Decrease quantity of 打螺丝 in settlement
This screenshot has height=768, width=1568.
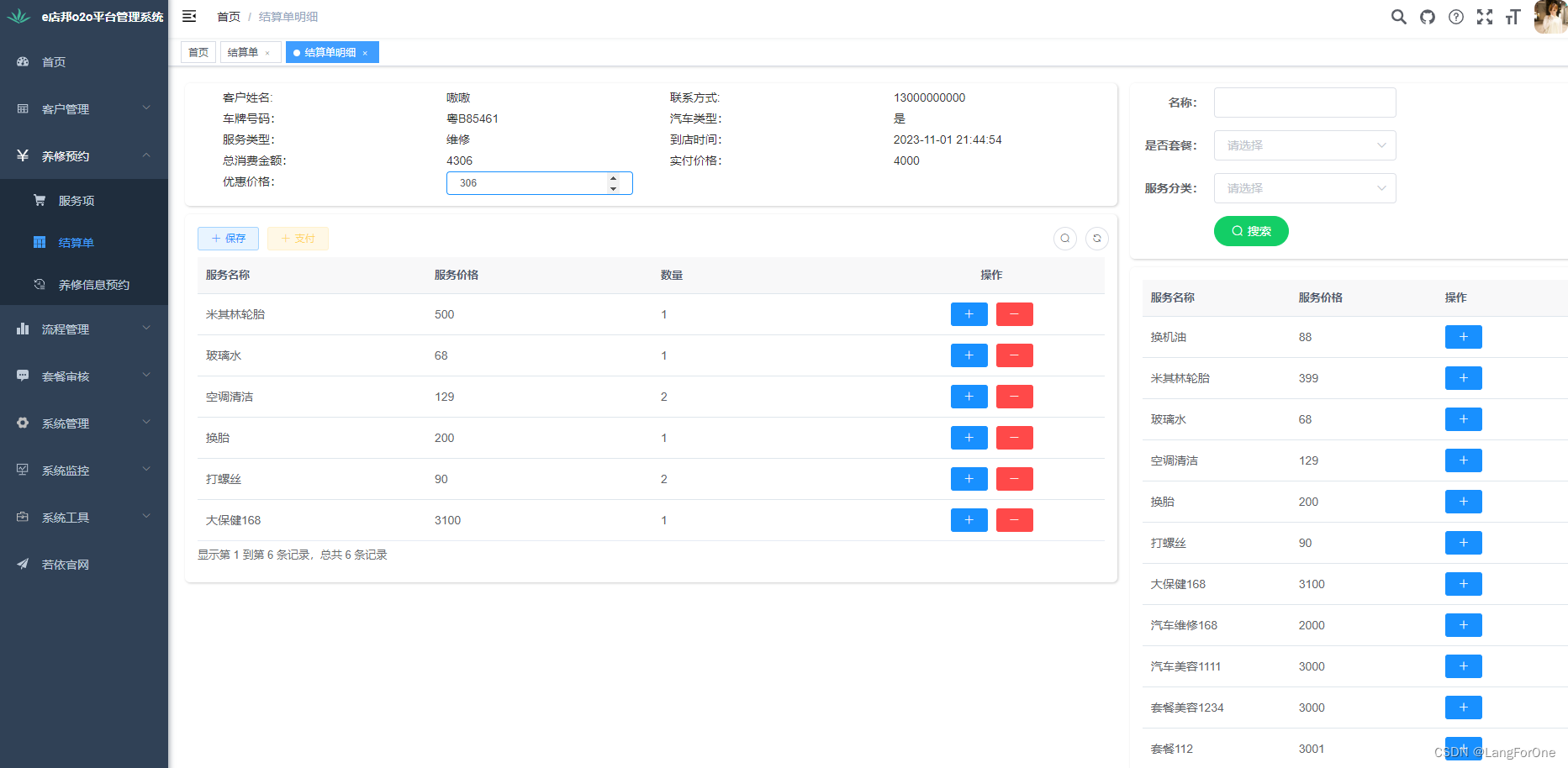pos(1015,479)
